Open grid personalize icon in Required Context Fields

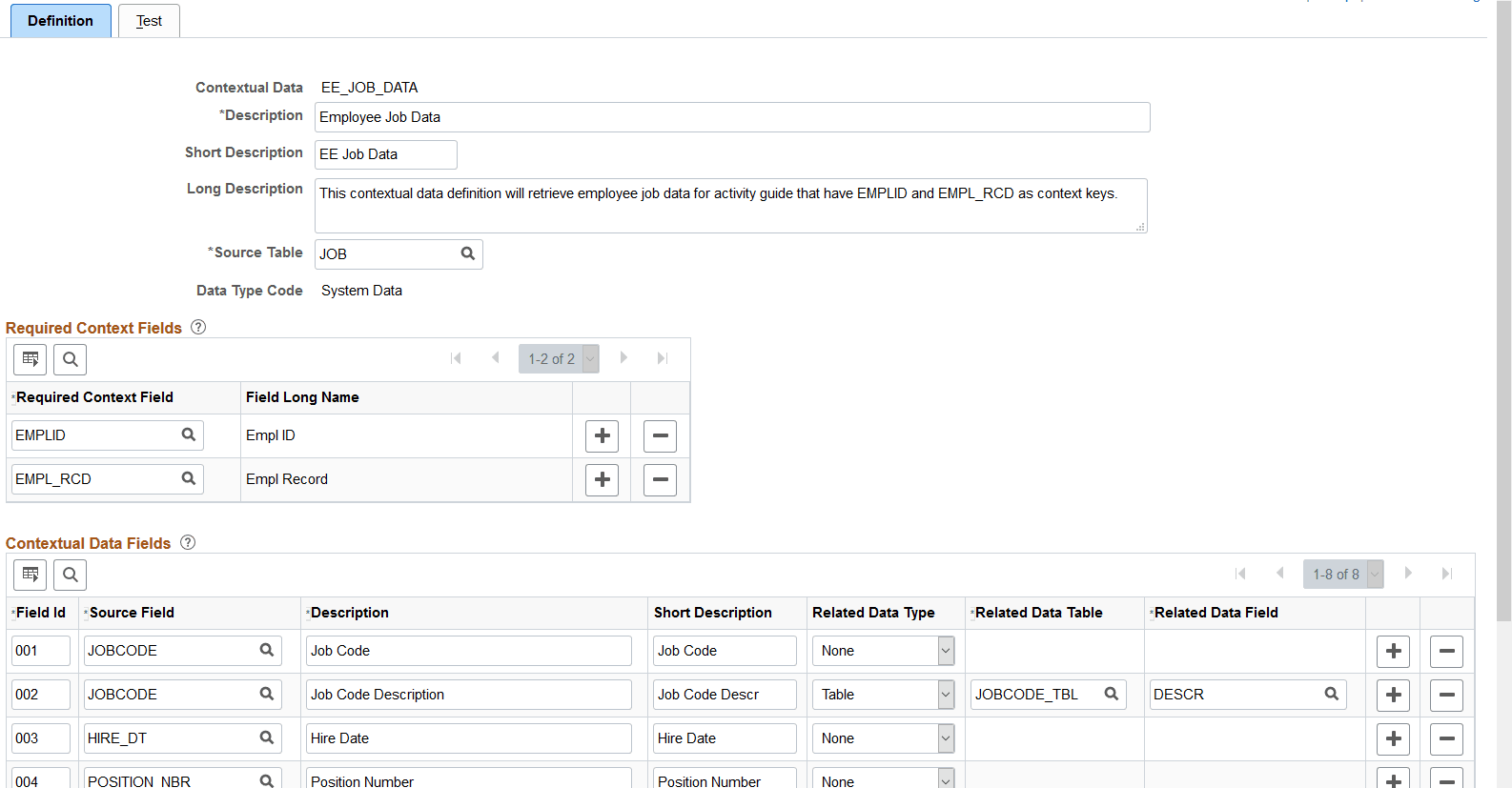31,359
